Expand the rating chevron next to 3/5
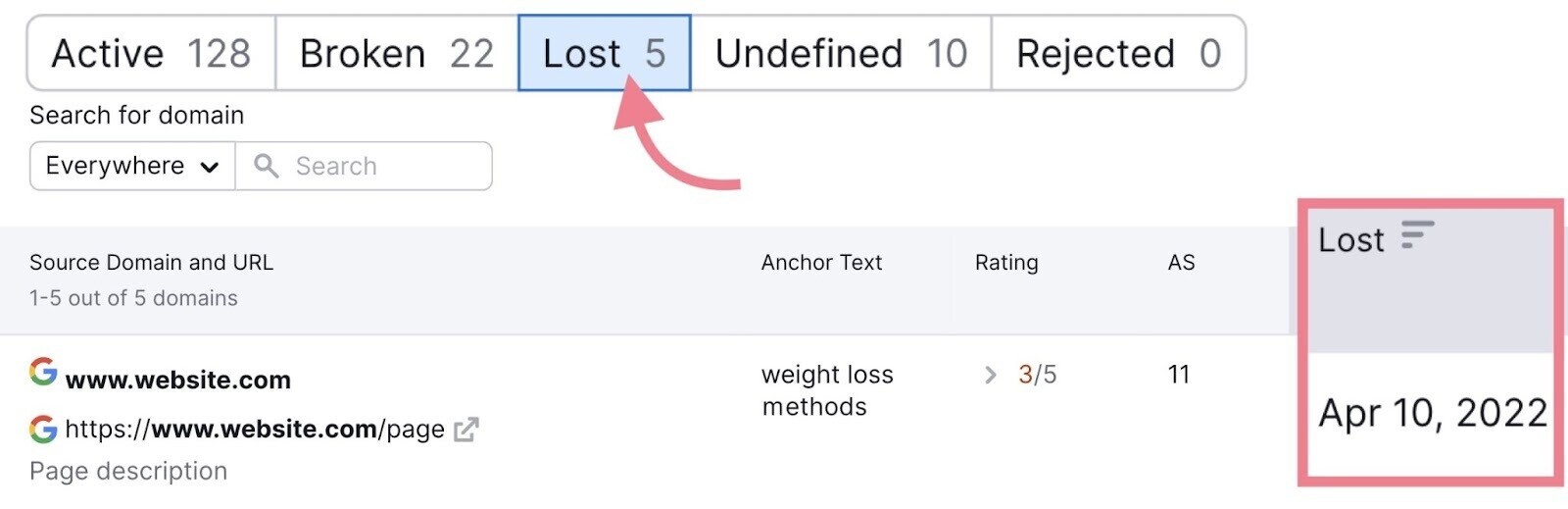This screenshot has height=509, width=1568. click(990, 375)
